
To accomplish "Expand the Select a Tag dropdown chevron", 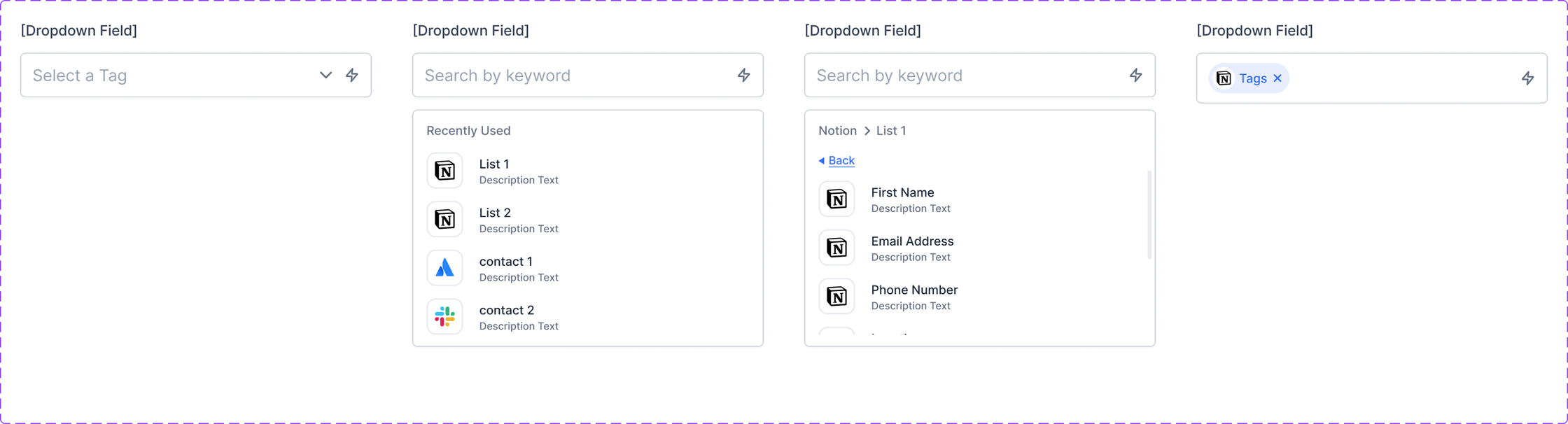I will (325, 75).
